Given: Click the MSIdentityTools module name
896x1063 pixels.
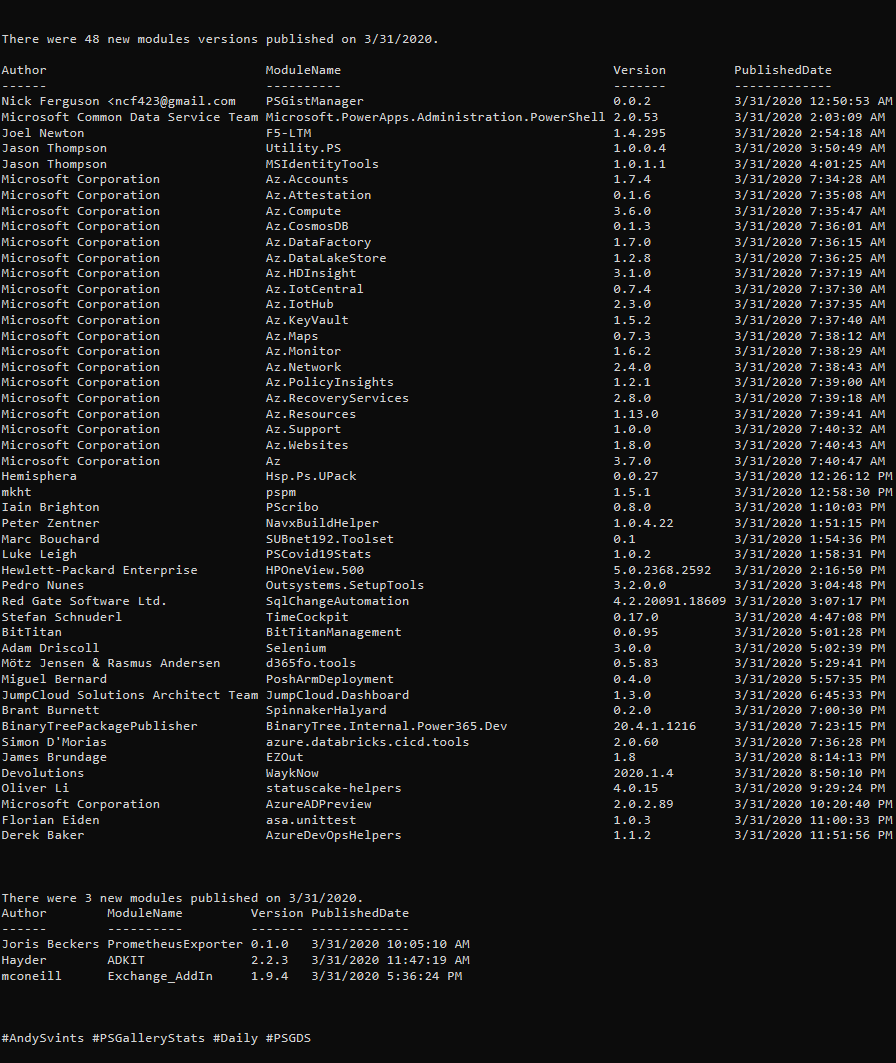Looking at the screenshot, I should (x=322, y=164).
